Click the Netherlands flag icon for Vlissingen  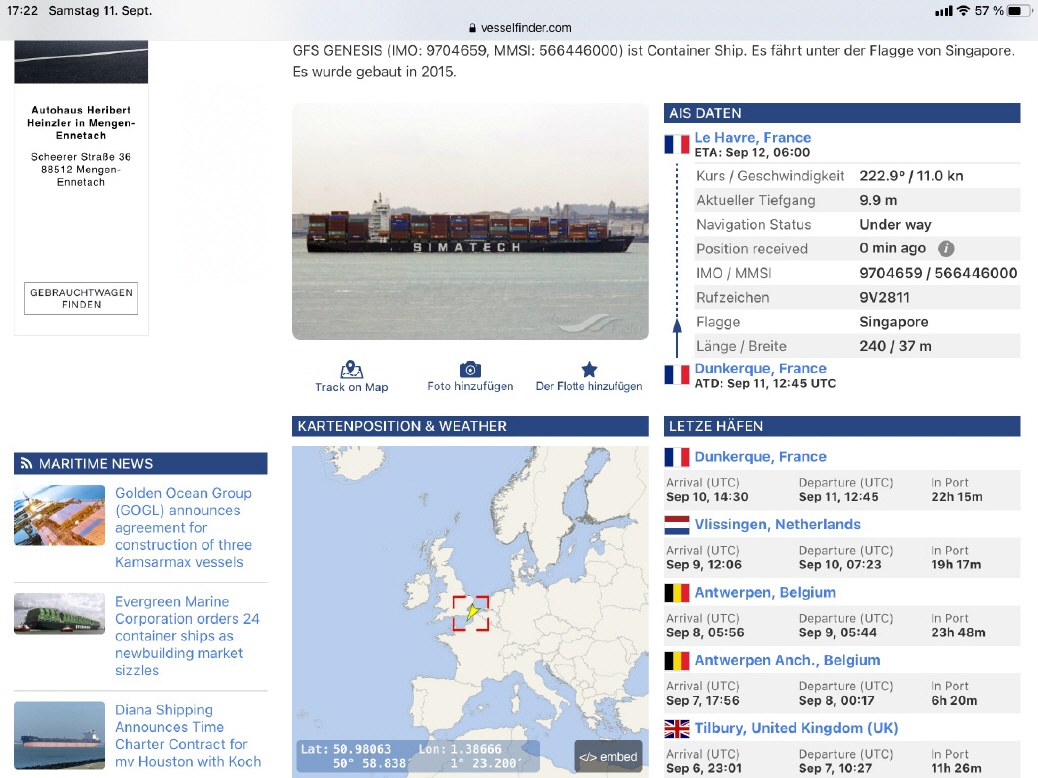coord(677,525)
